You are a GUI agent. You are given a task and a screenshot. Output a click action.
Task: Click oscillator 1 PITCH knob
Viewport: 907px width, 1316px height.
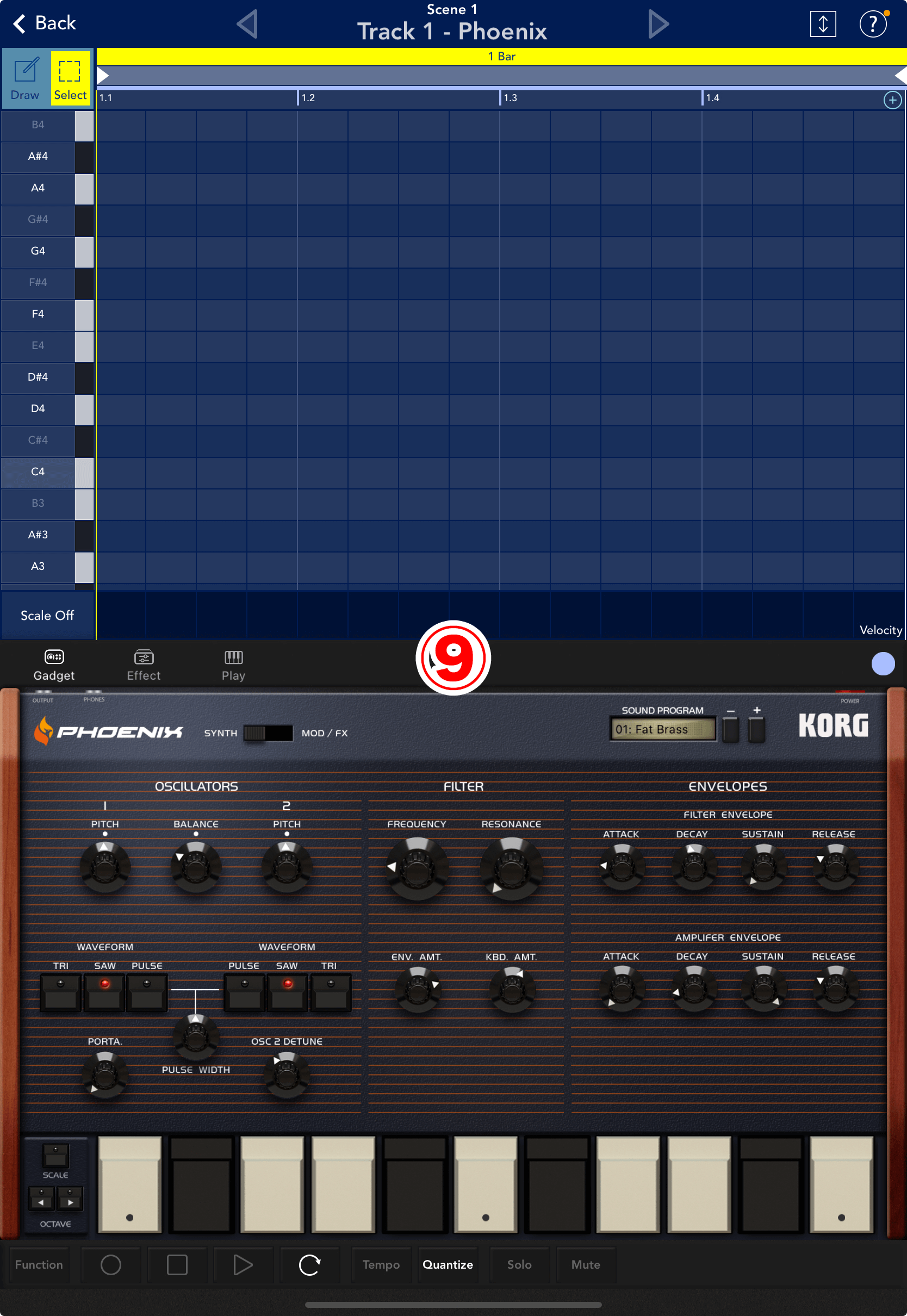105,867
